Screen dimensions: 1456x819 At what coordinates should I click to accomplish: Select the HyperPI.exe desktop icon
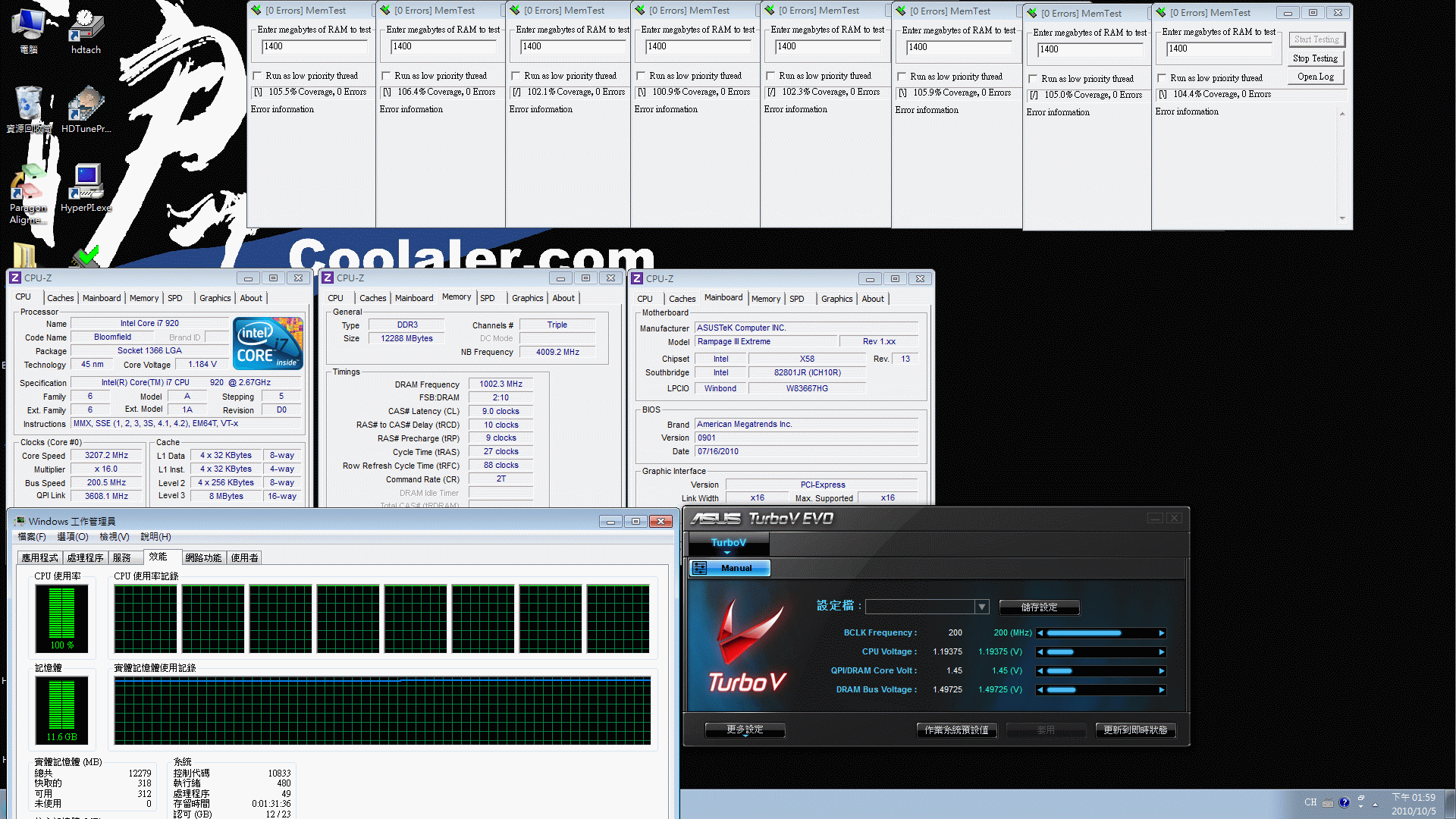[86, 188]
